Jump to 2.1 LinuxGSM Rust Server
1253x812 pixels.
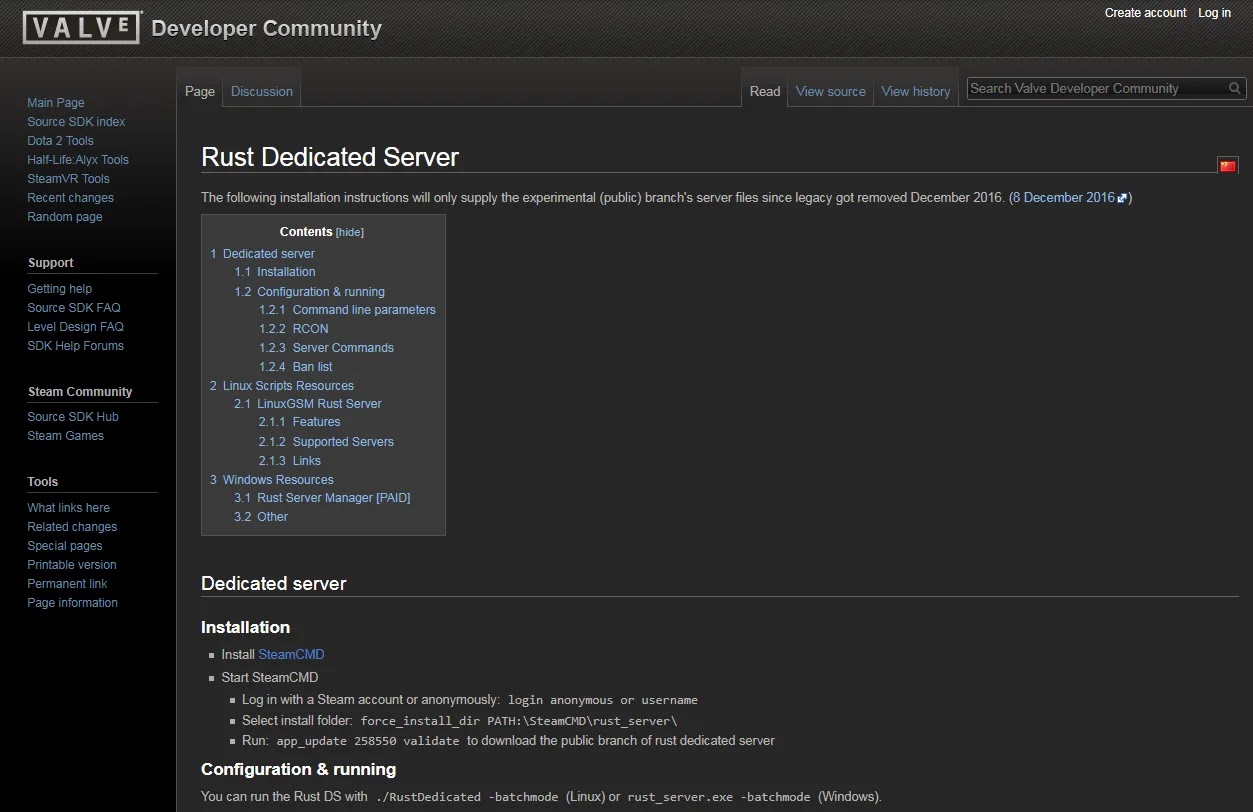(308, 404)
